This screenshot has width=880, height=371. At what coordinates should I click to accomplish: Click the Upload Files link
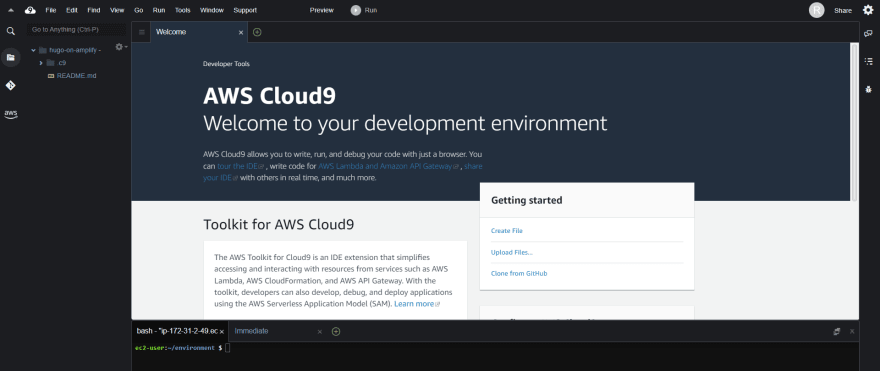[x=512, y=252]
